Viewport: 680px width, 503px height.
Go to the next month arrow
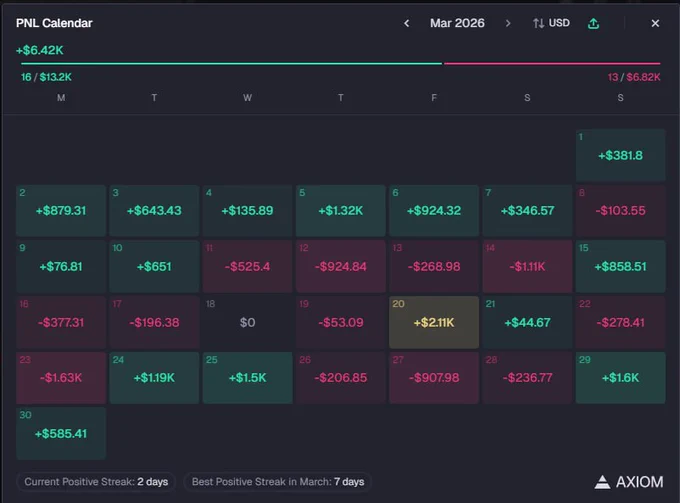508,23
